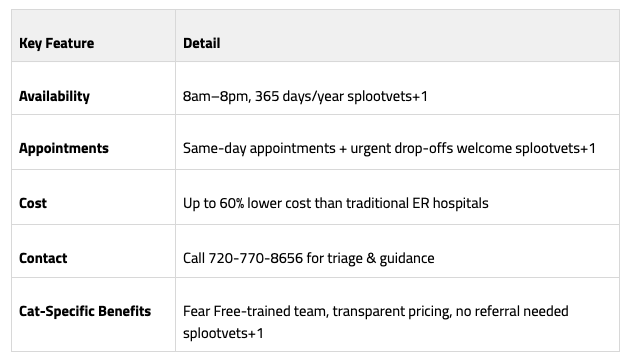The width and height of the screenshot is (632, 364).
Task: Click the Key Feature column header
Action: click(56, 43)
